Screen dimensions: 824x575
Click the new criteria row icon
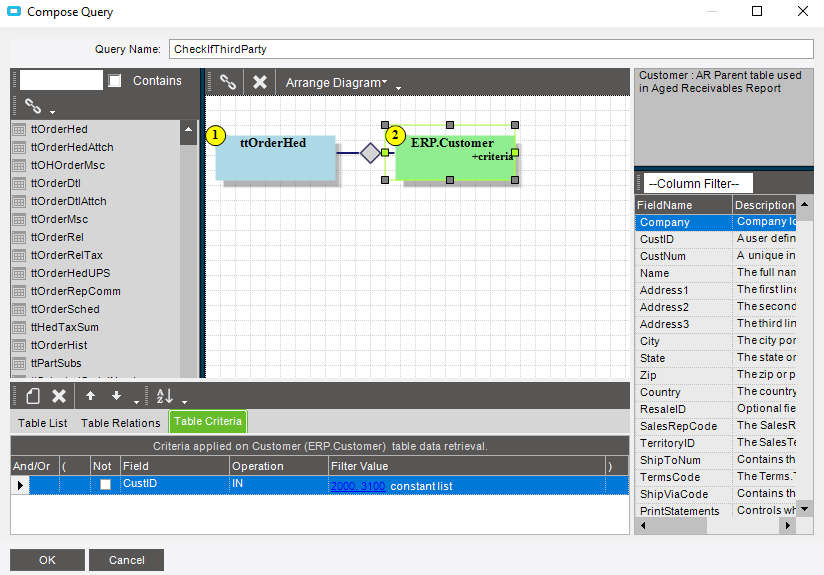tap(33, 396)
